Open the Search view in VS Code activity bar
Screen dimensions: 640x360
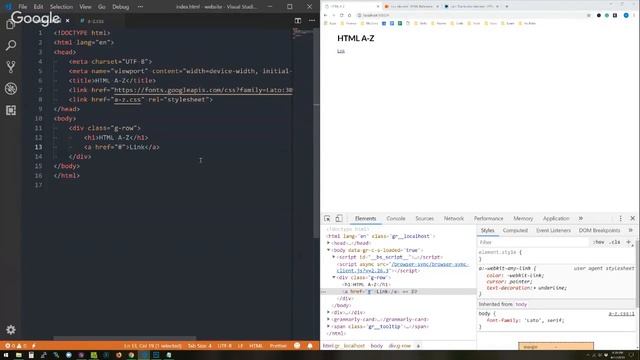(x=11, y=45)
